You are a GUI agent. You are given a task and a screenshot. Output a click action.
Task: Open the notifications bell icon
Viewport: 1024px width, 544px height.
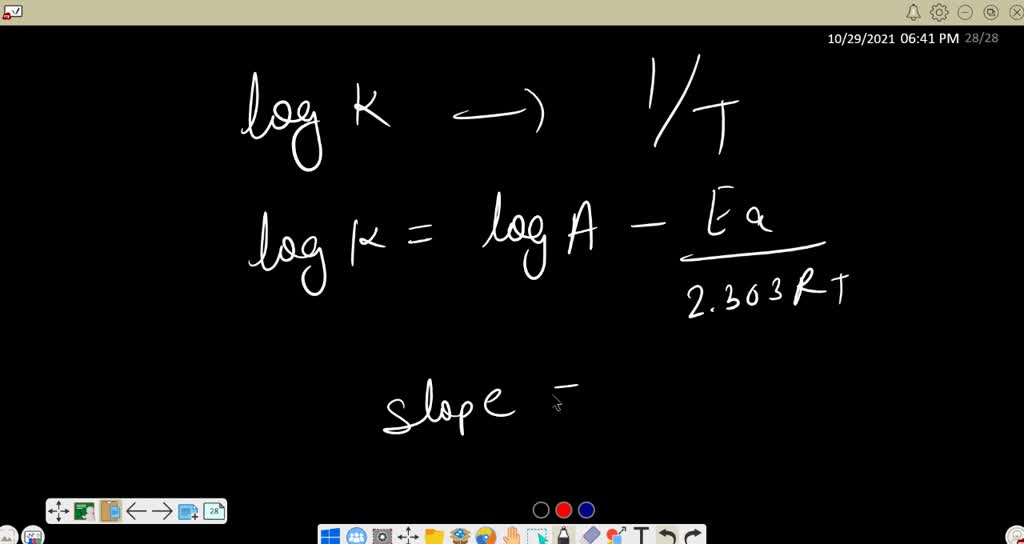click(x=914, y=12)
